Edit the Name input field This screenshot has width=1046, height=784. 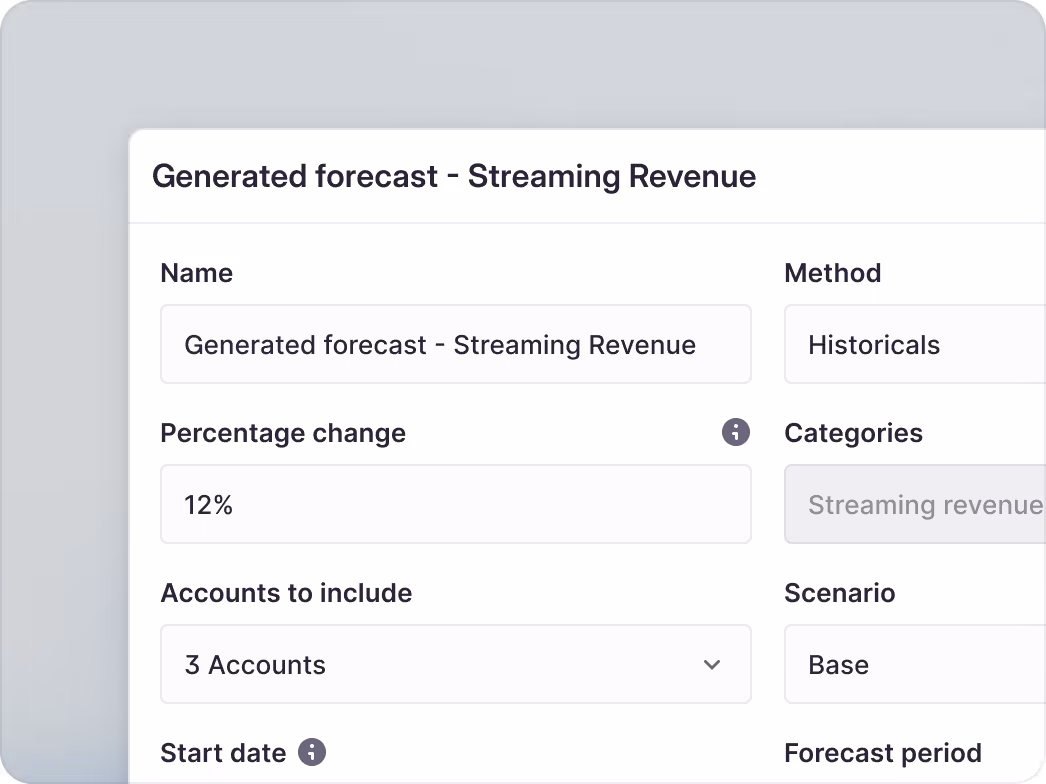coord(456,344)
